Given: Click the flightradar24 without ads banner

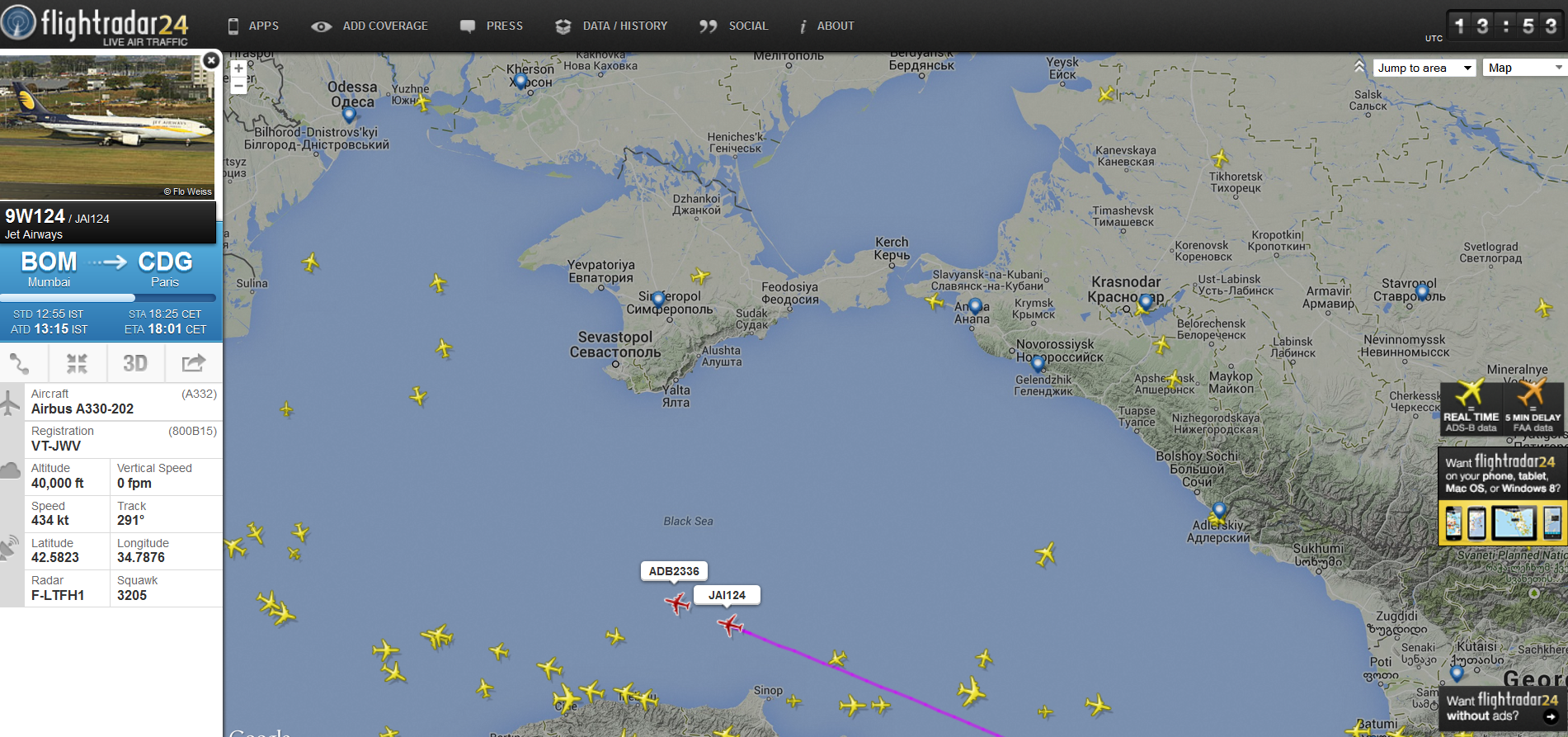Looking at the screenshot, I should (1503, 707).
